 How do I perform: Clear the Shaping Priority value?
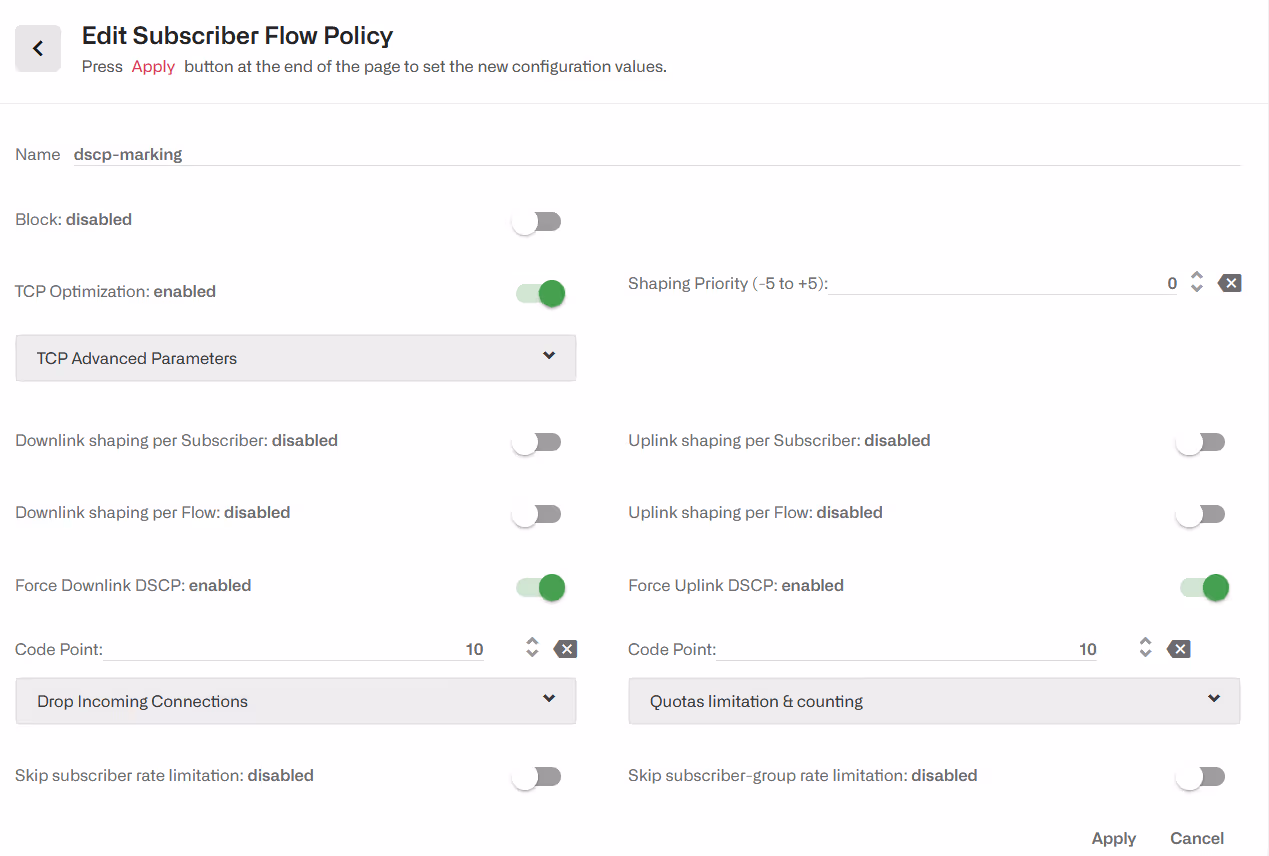tap(1230, 283)
